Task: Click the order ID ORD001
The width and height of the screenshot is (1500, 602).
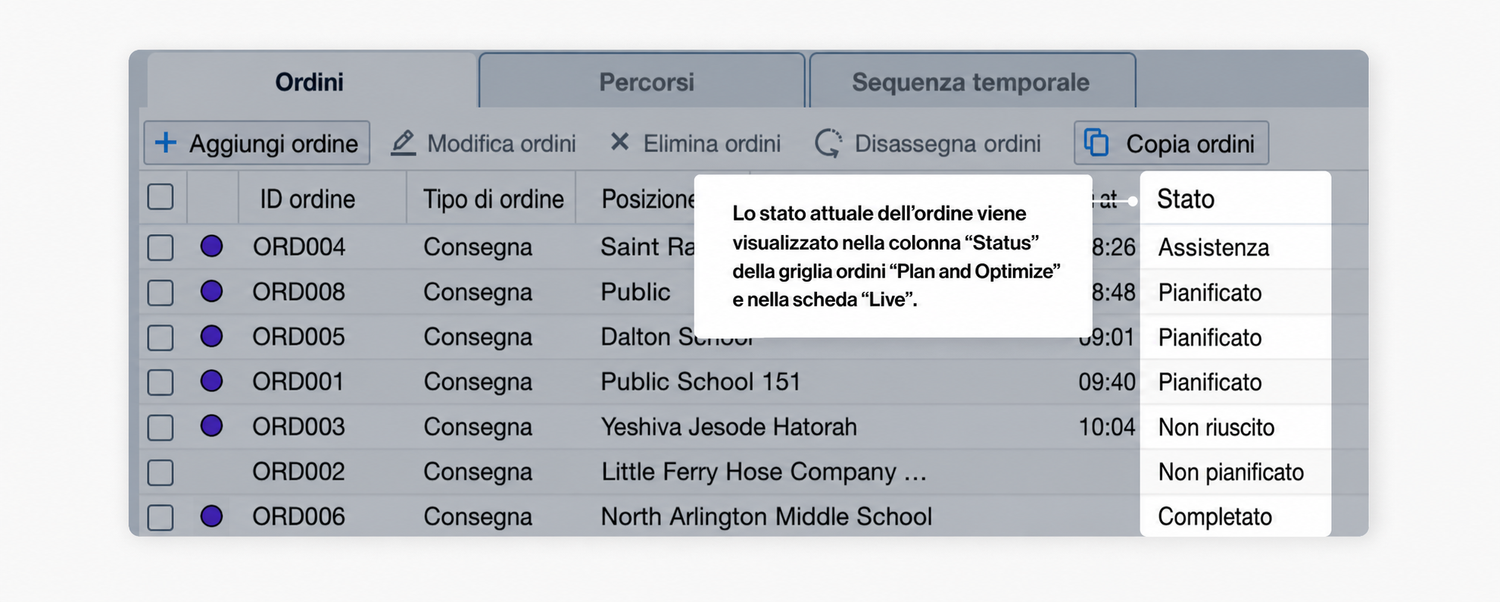Action: click(x=298, y=382)
